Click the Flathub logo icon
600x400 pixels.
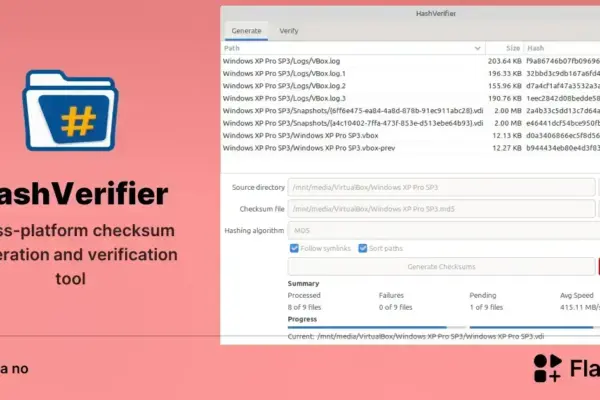[x=548, y=368]
